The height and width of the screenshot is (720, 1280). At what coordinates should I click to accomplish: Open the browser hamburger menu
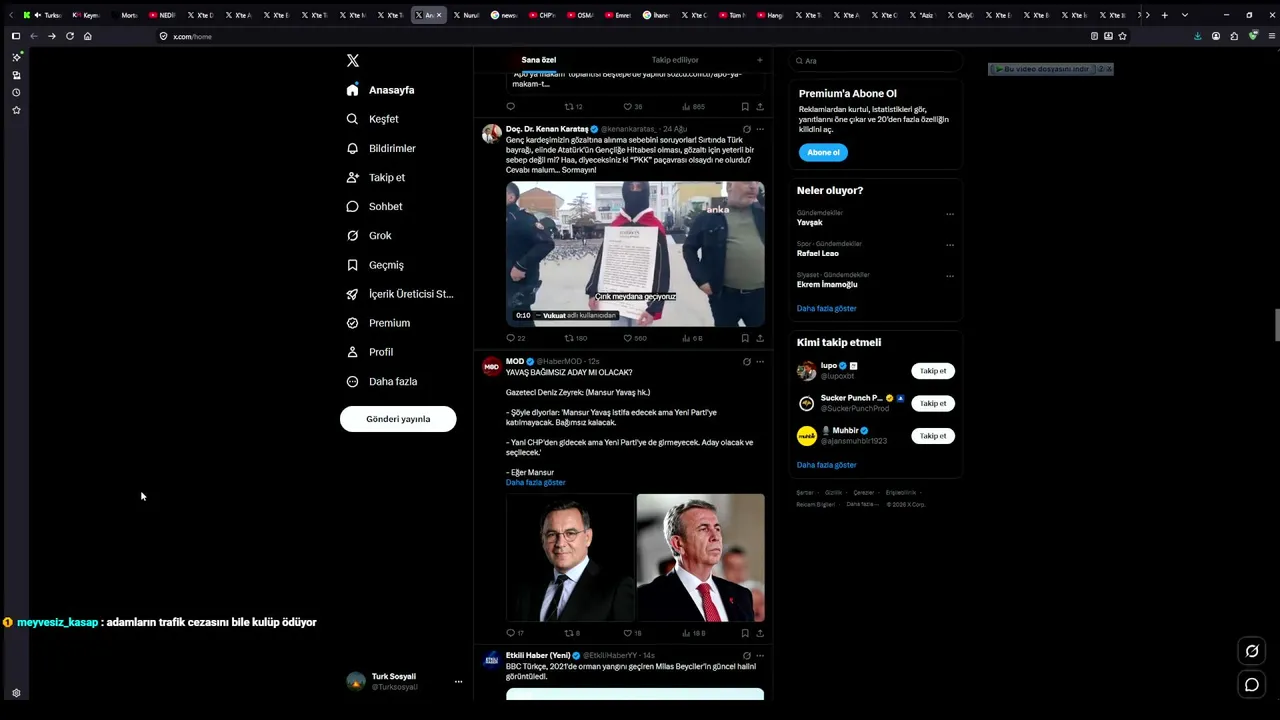click(x=1272, y=36)
